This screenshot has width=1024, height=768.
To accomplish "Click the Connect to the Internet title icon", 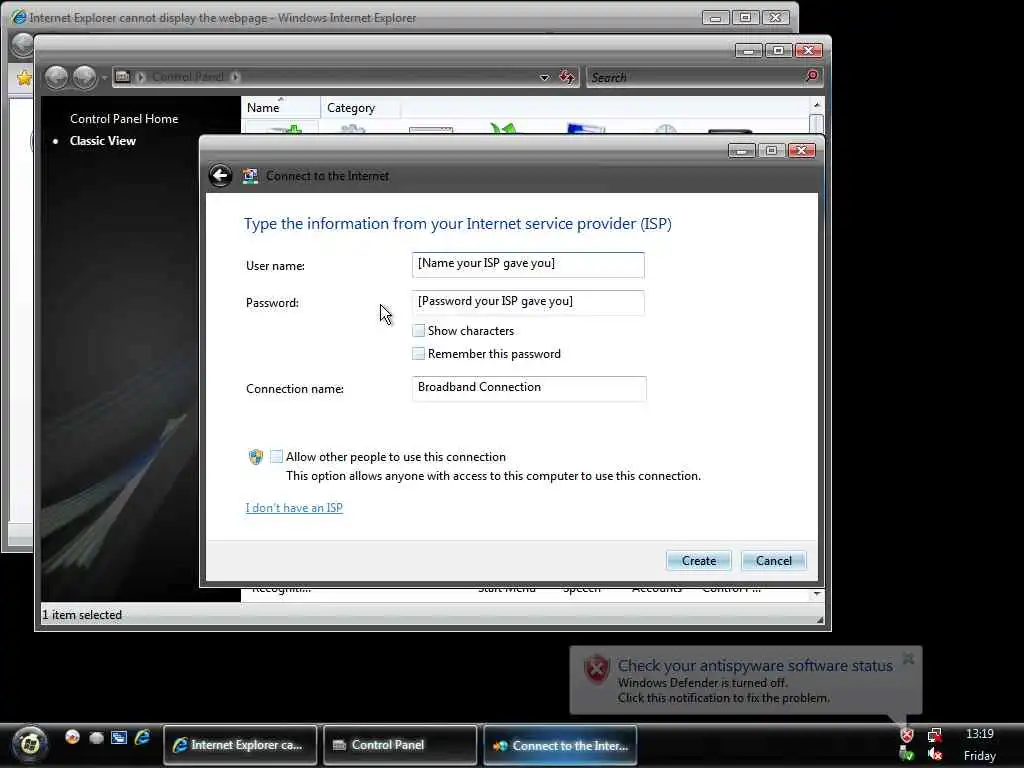I will 249,176.
